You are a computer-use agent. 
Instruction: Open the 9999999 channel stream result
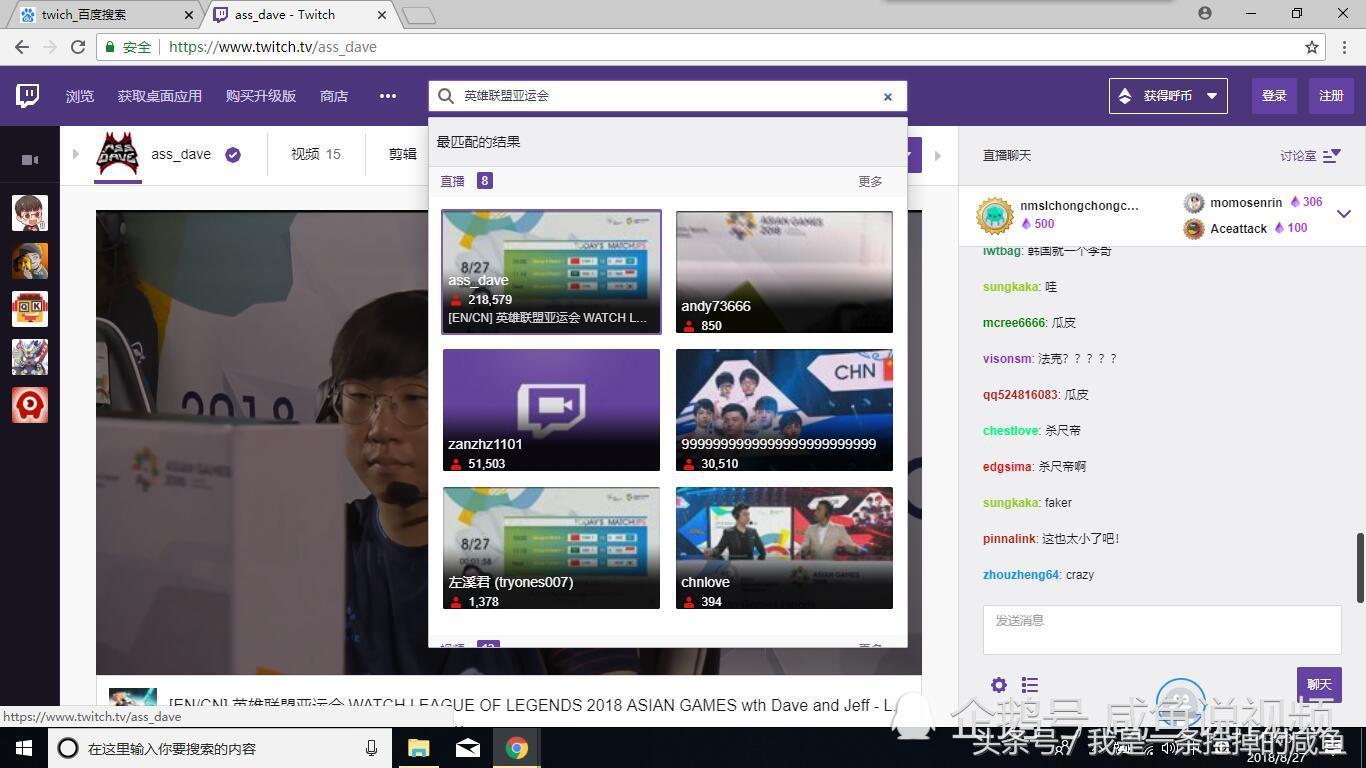click(x=784, y=409)
